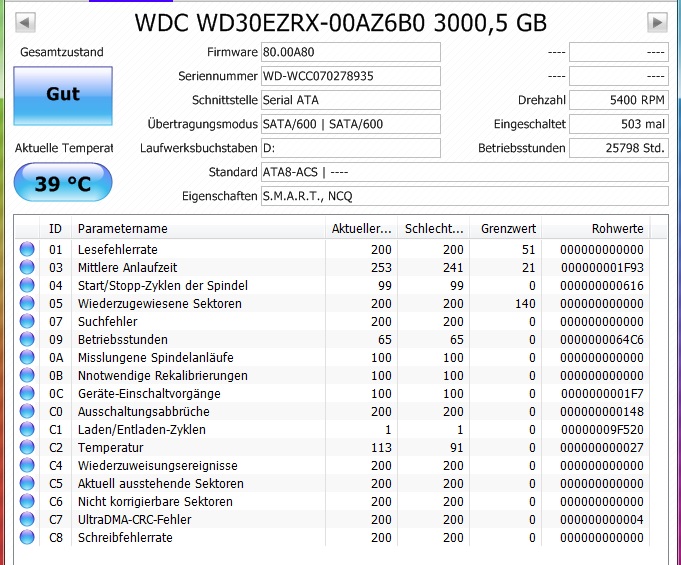
Task: Click status orb of Nnotwendige Rekalibrierungen row
Action: (27, 375)
